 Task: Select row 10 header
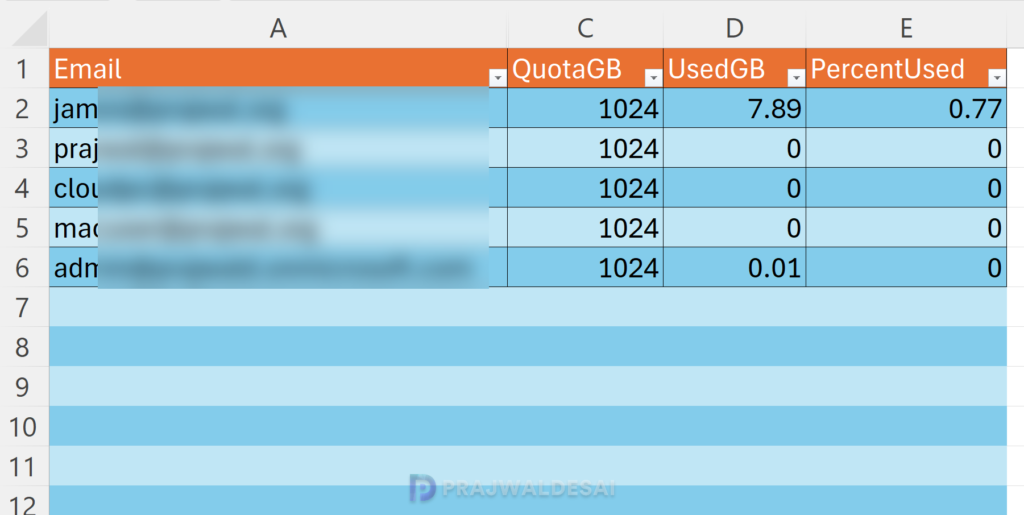pos(24,427)
